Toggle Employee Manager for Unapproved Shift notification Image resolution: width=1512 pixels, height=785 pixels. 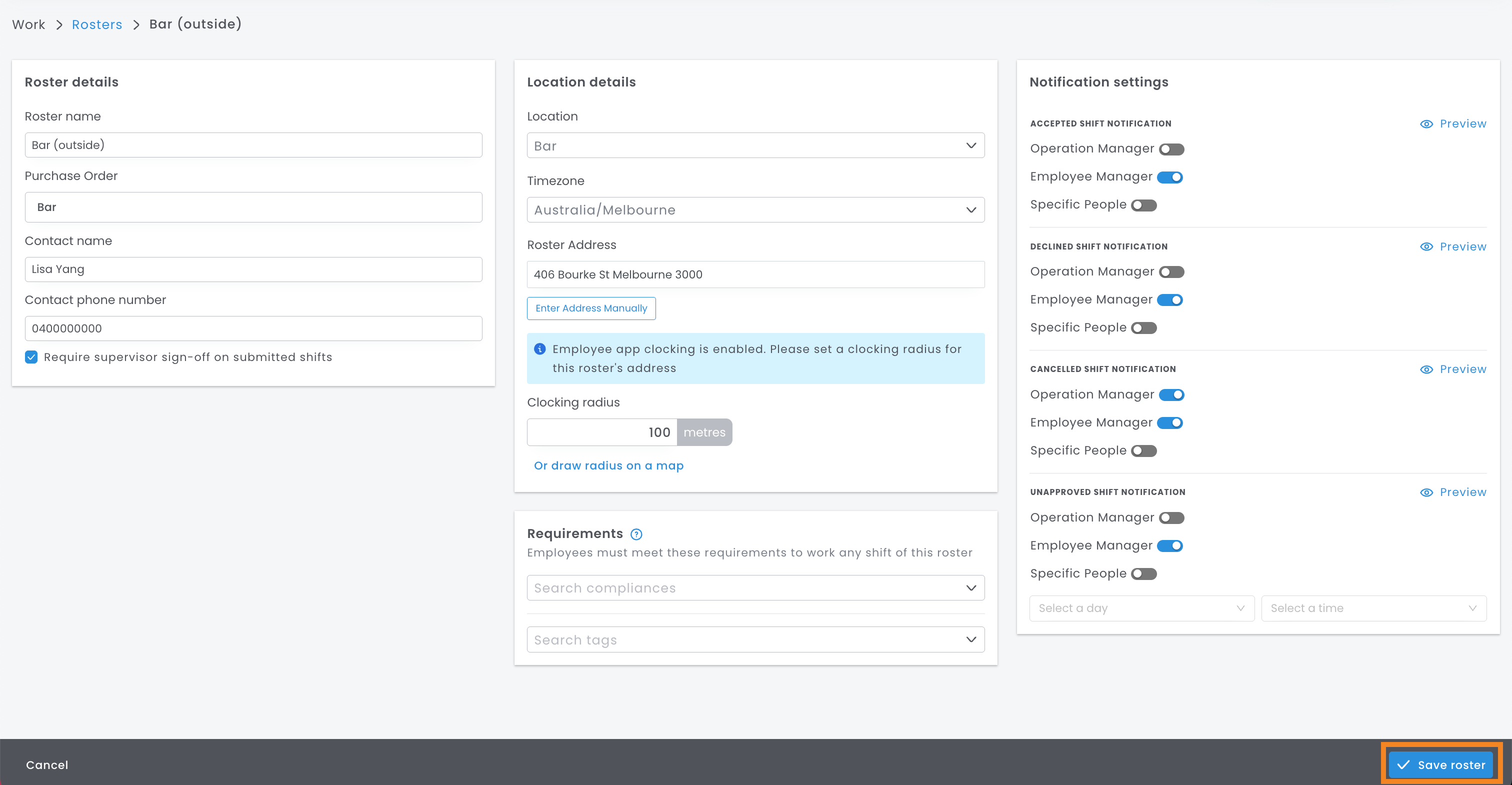coord(1170,546)
